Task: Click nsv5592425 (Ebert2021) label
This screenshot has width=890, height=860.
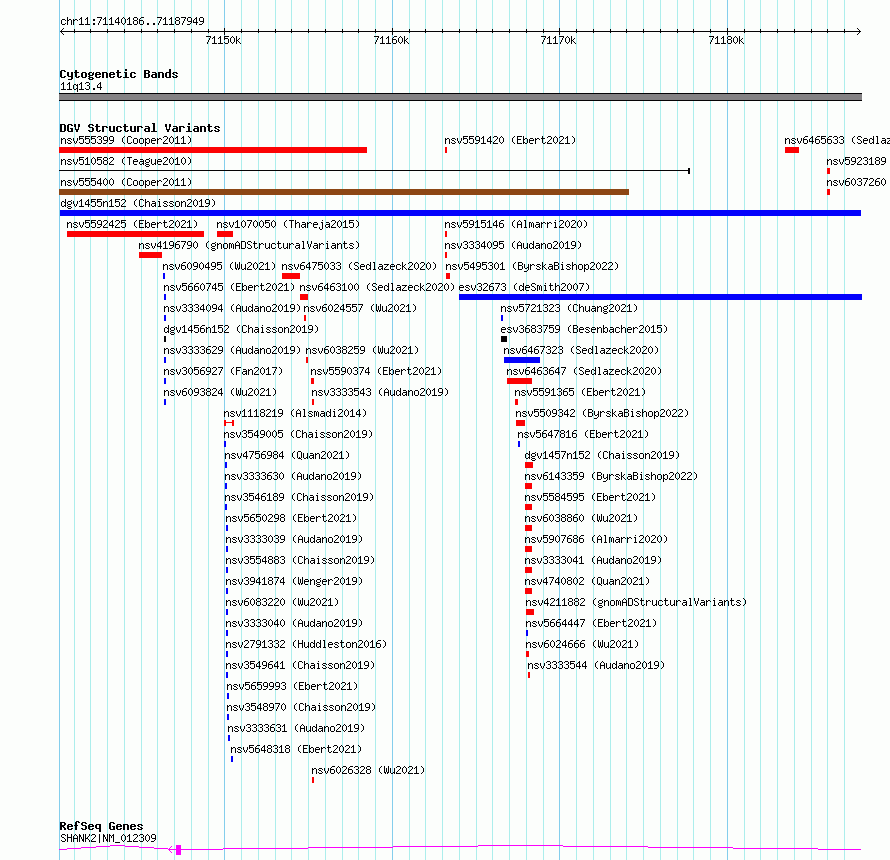Action: (x=132, y=224)
